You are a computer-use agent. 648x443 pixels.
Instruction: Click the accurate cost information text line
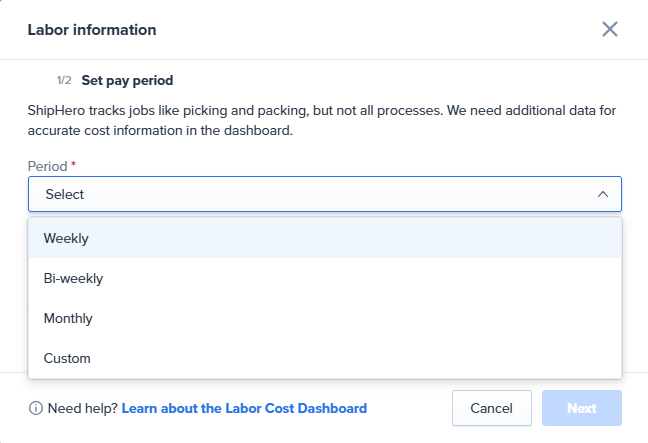160,130
